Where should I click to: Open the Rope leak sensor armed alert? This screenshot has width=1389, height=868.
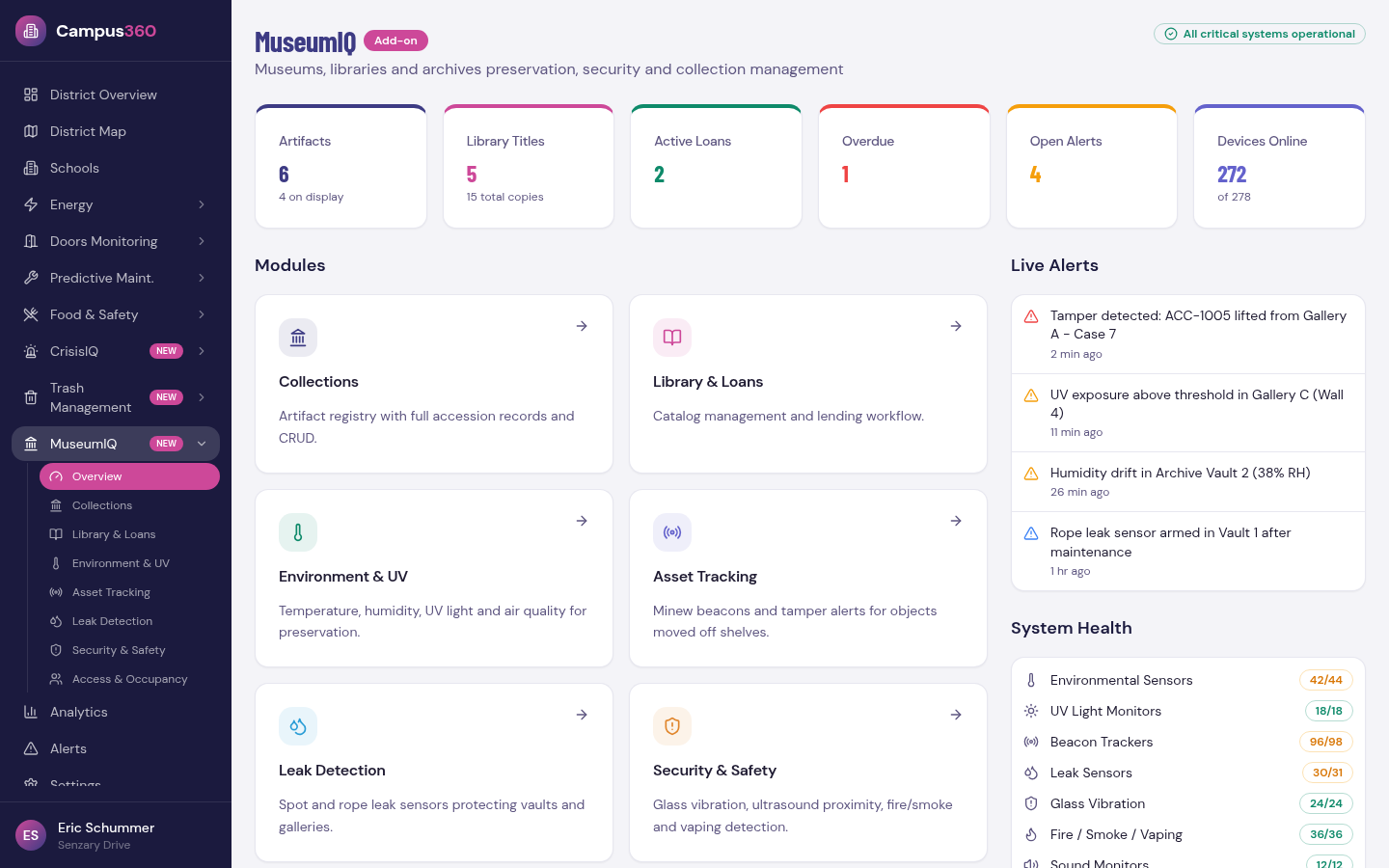[1188, 552]
